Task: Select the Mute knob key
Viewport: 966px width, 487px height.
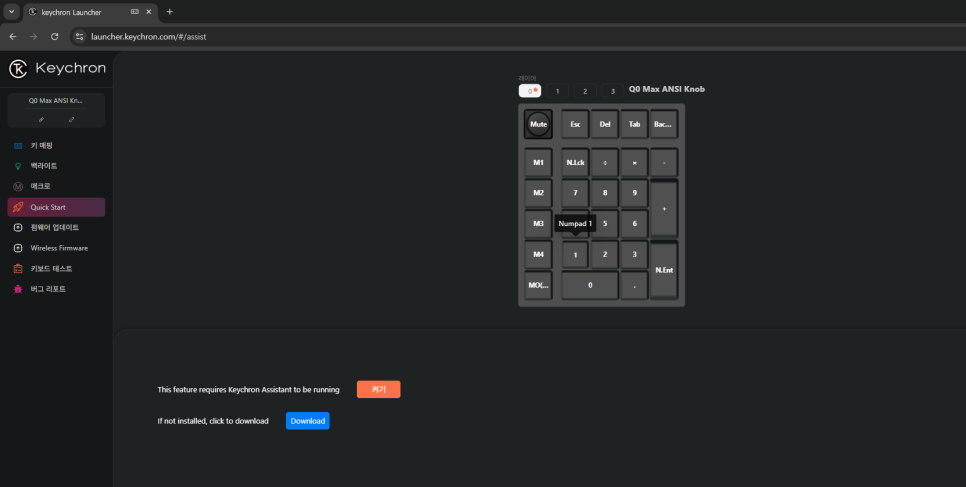Action: pos(538,125)
